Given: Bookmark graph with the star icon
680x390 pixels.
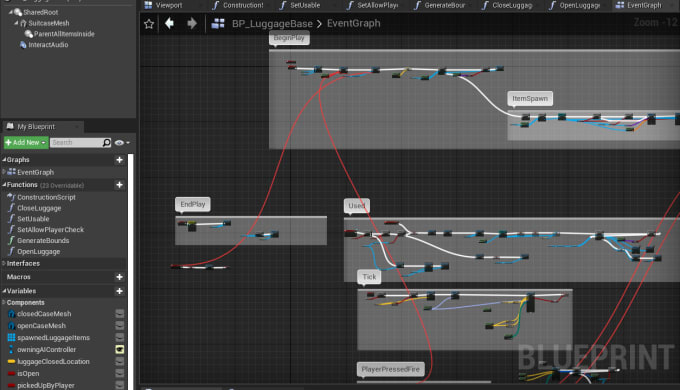Looking at the screenshot, I should pos(149,24).
